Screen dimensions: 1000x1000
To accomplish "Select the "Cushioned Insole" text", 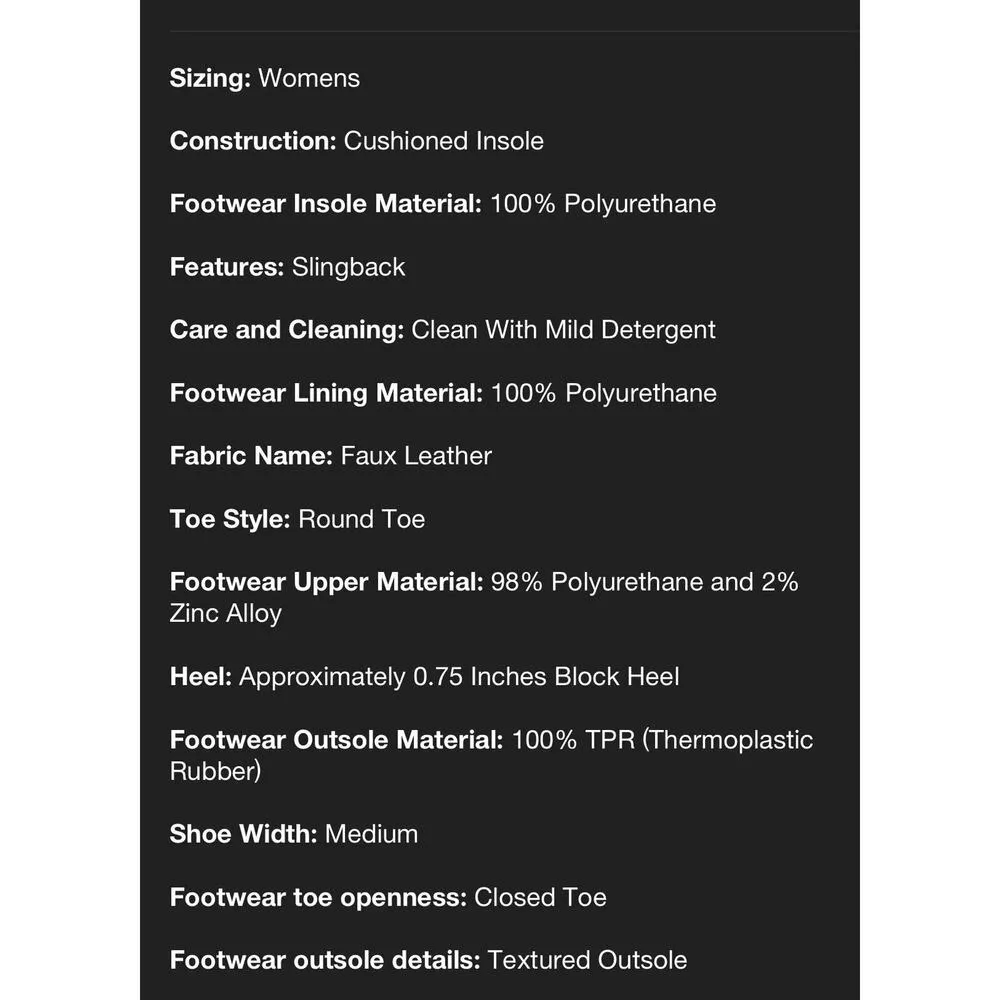I will [444, 141].
